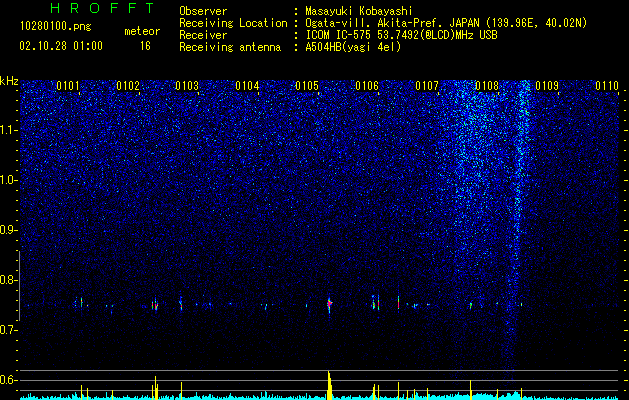This screenshot has width=629, height=400.
Task: Click the 0110 time marker
Action: [x=607, y=86]
